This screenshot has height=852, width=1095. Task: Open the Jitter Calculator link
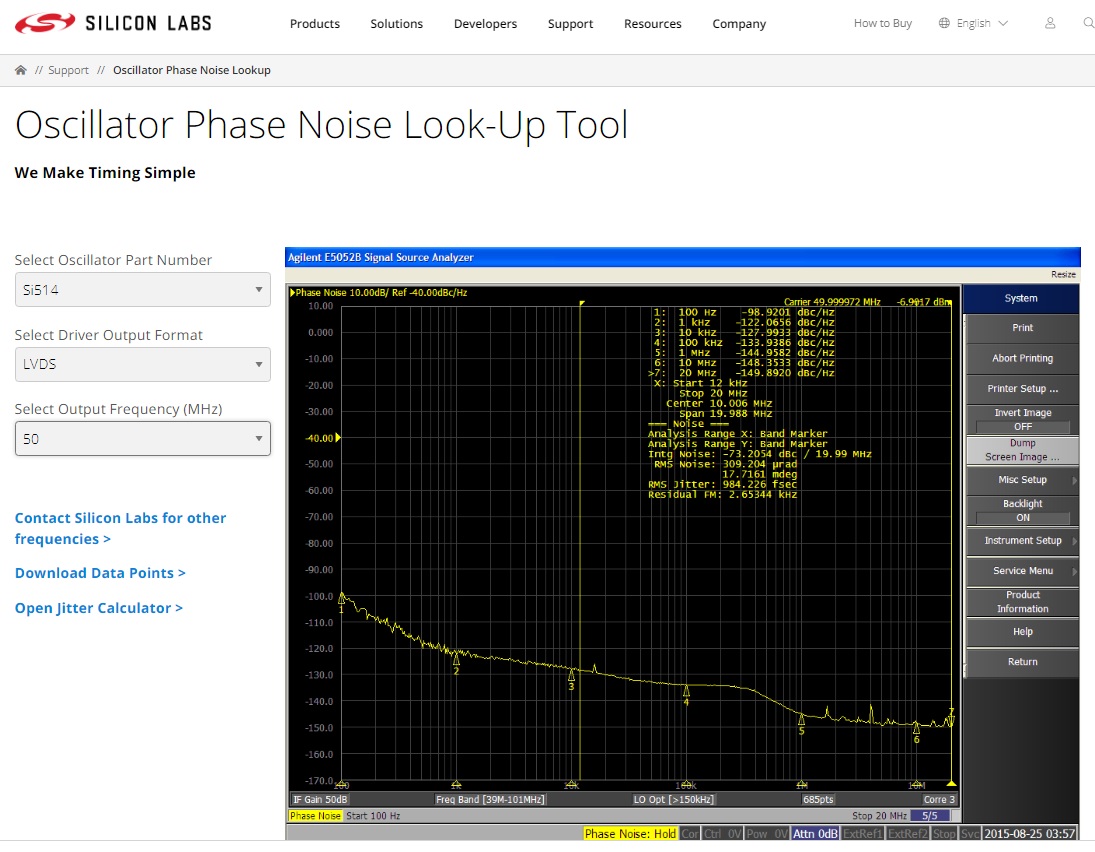point(98,608)
